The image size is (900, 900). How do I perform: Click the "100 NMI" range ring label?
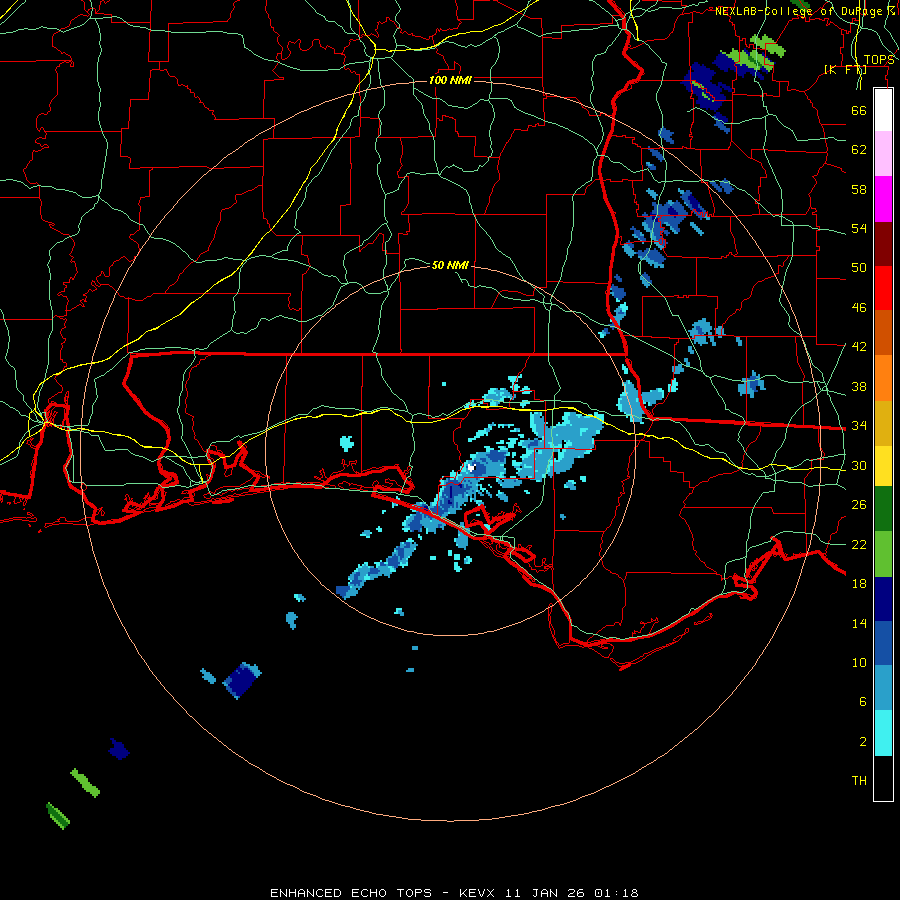[450, 80]
